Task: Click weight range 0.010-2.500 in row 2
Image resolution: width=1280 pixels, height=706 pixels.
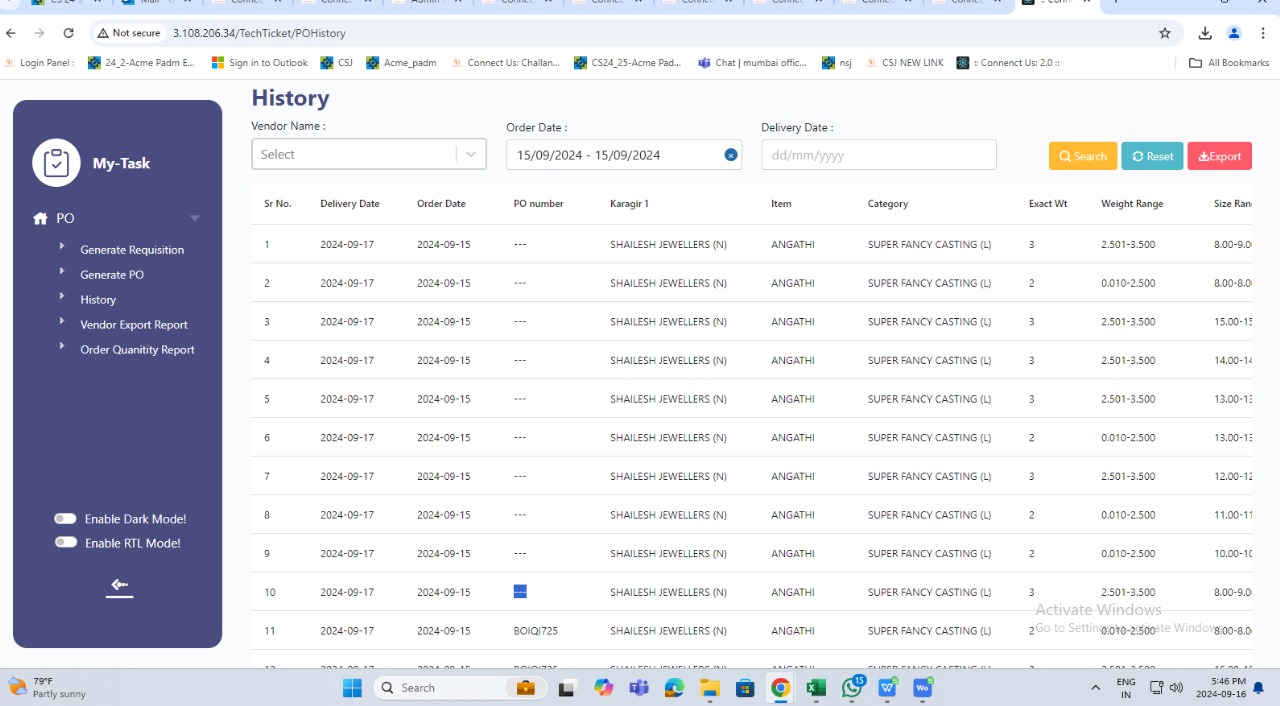Action: 1128,283
